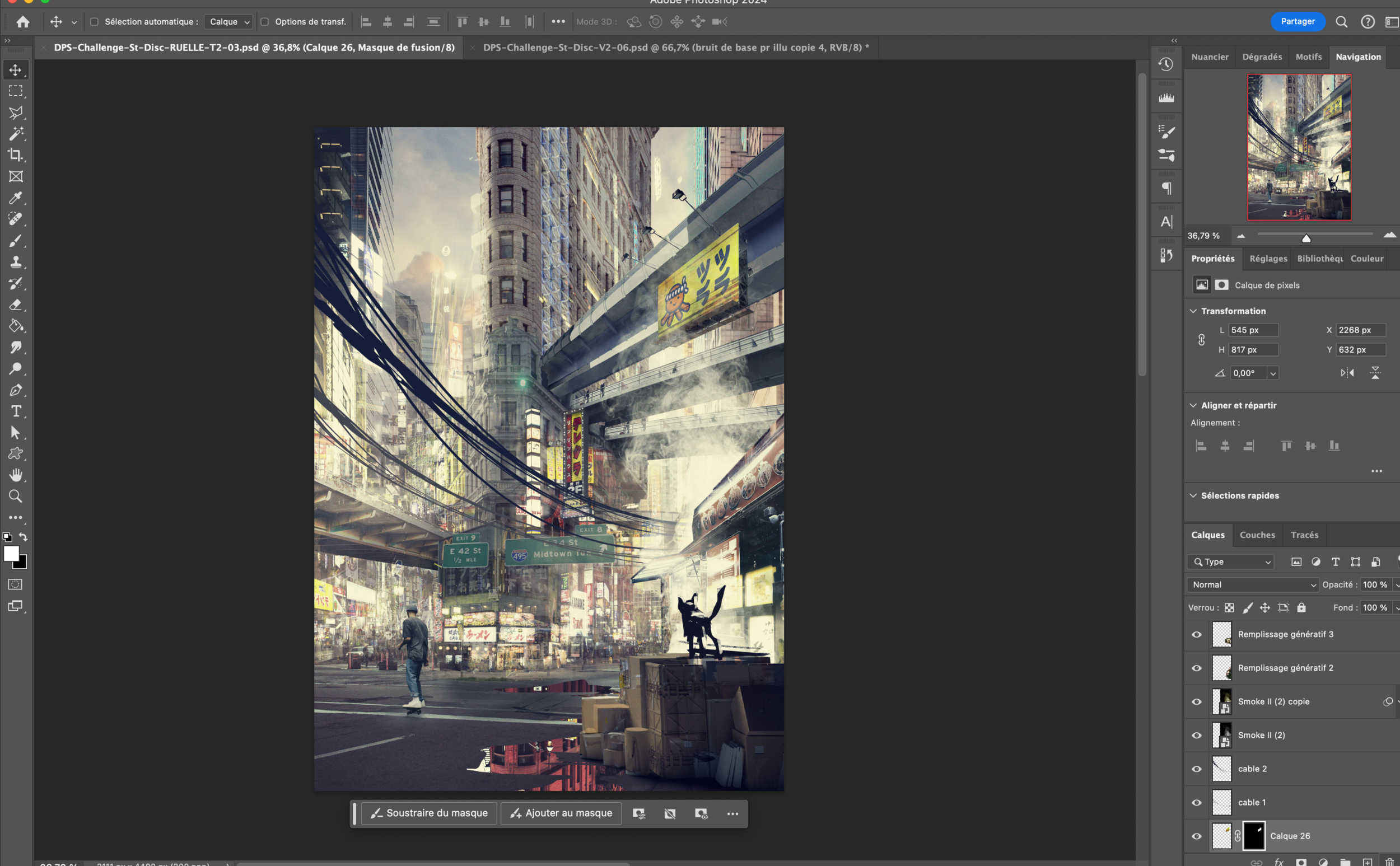This screenshot has width=1400, height=866.
Task: Open the Réglages tab
Action: tap(1268, 259)
